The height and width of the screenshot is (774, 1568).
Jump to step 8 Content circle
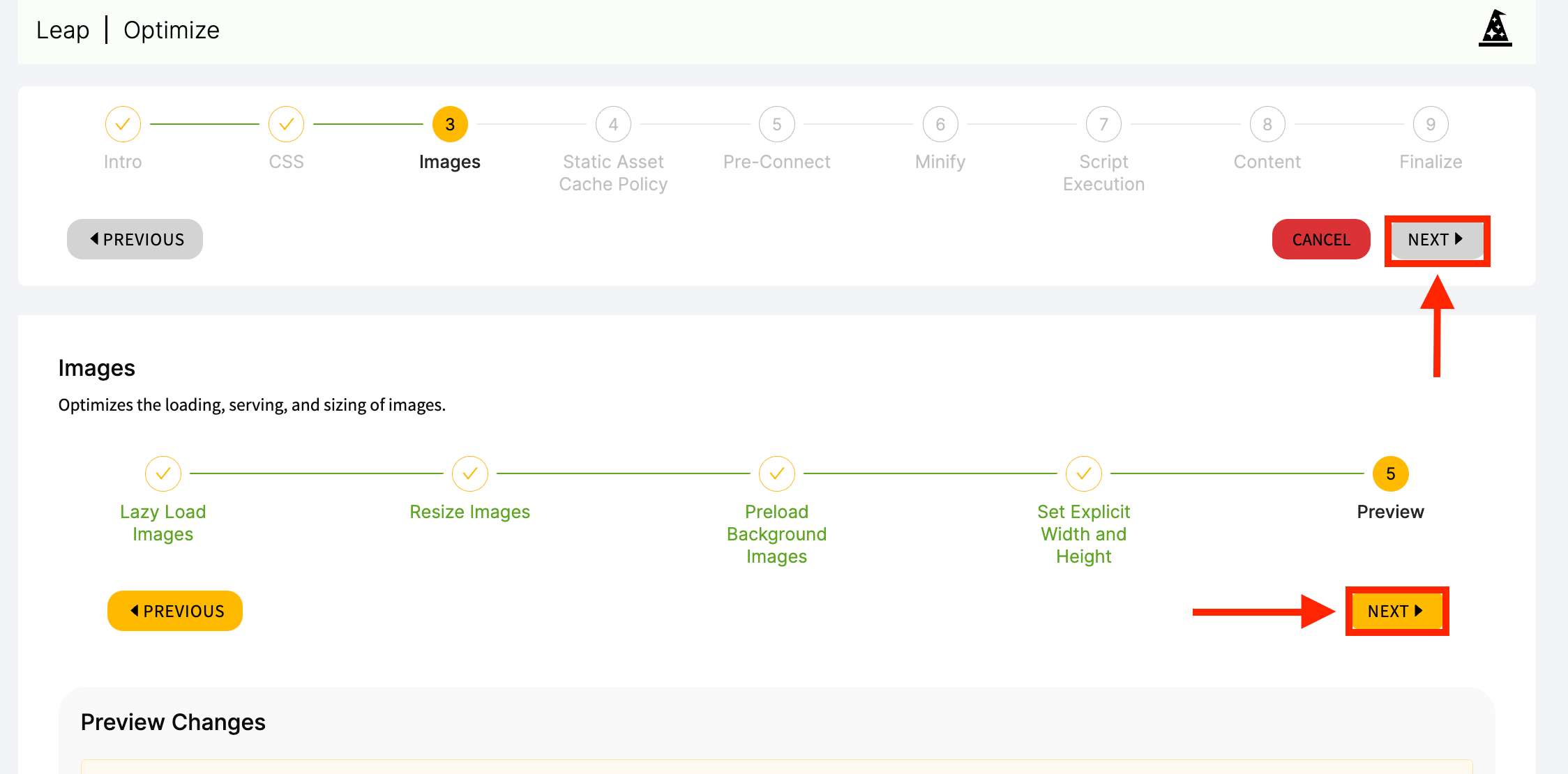click(x=1267, y=124)
